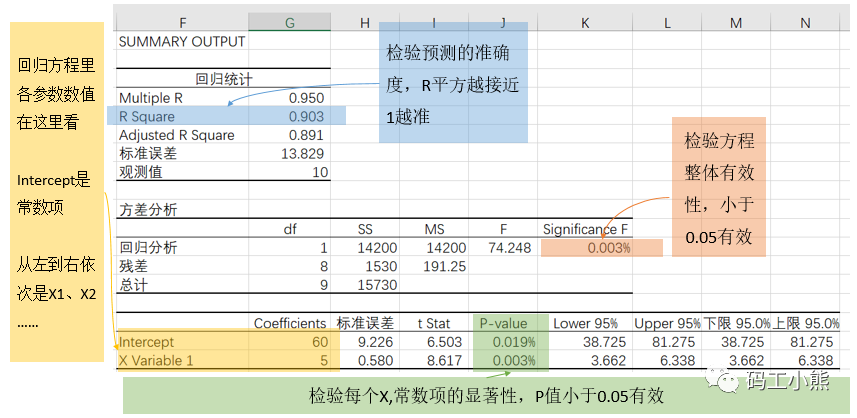
Task: Click the MS header cell
Action: click(434, 229)
